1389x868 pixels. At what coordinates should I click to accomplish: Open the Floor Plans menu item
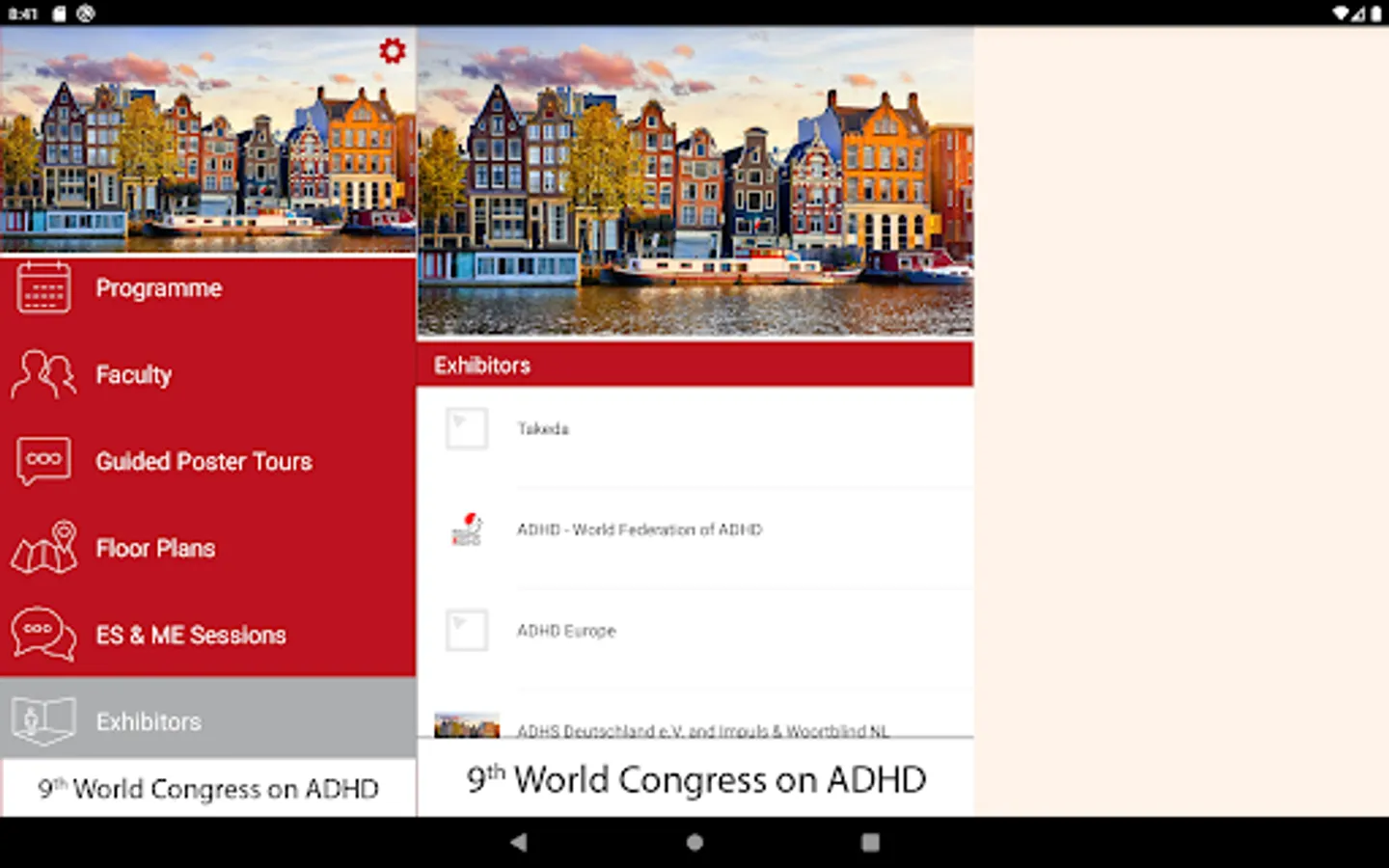pyautogui.click(x=208, y=548)
